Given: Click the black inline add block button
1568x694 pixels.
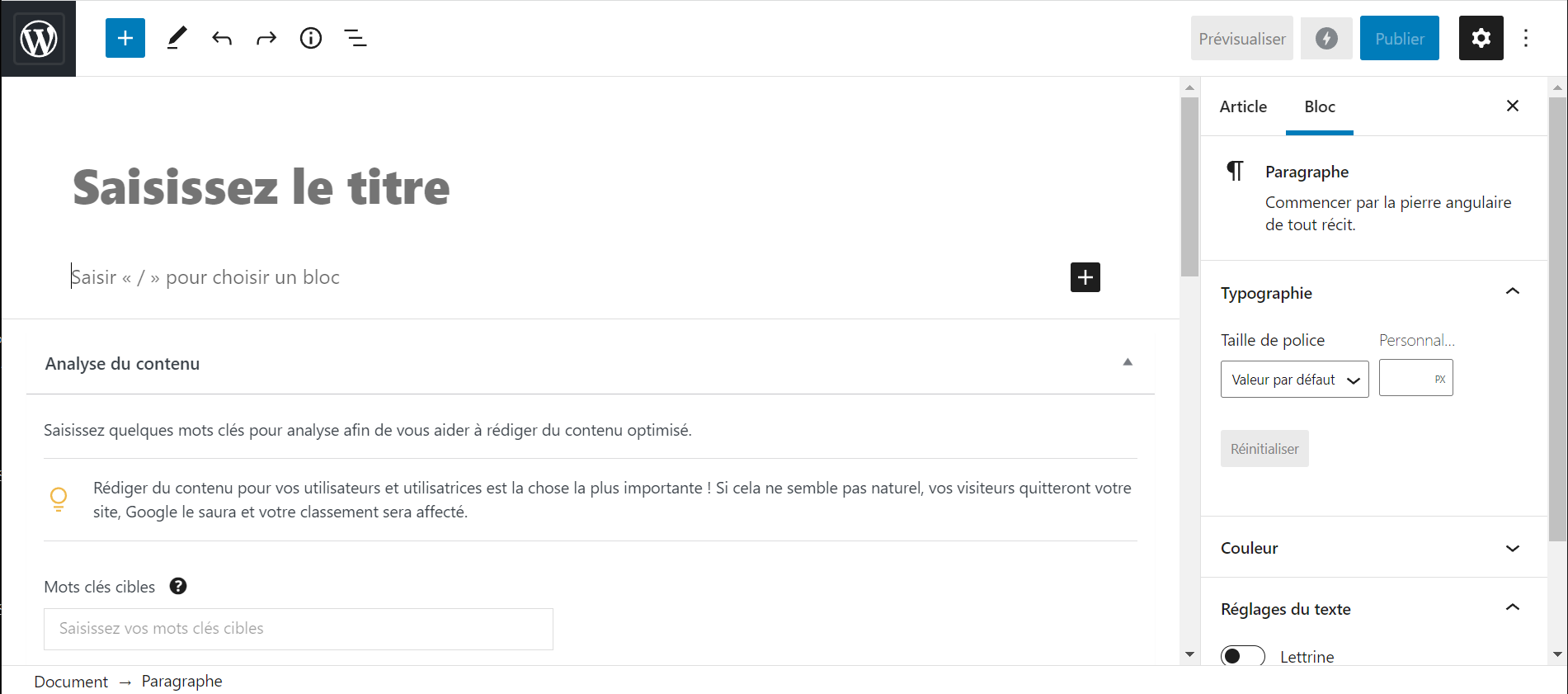Looking at the screenshot, I should coord(1085,277).
